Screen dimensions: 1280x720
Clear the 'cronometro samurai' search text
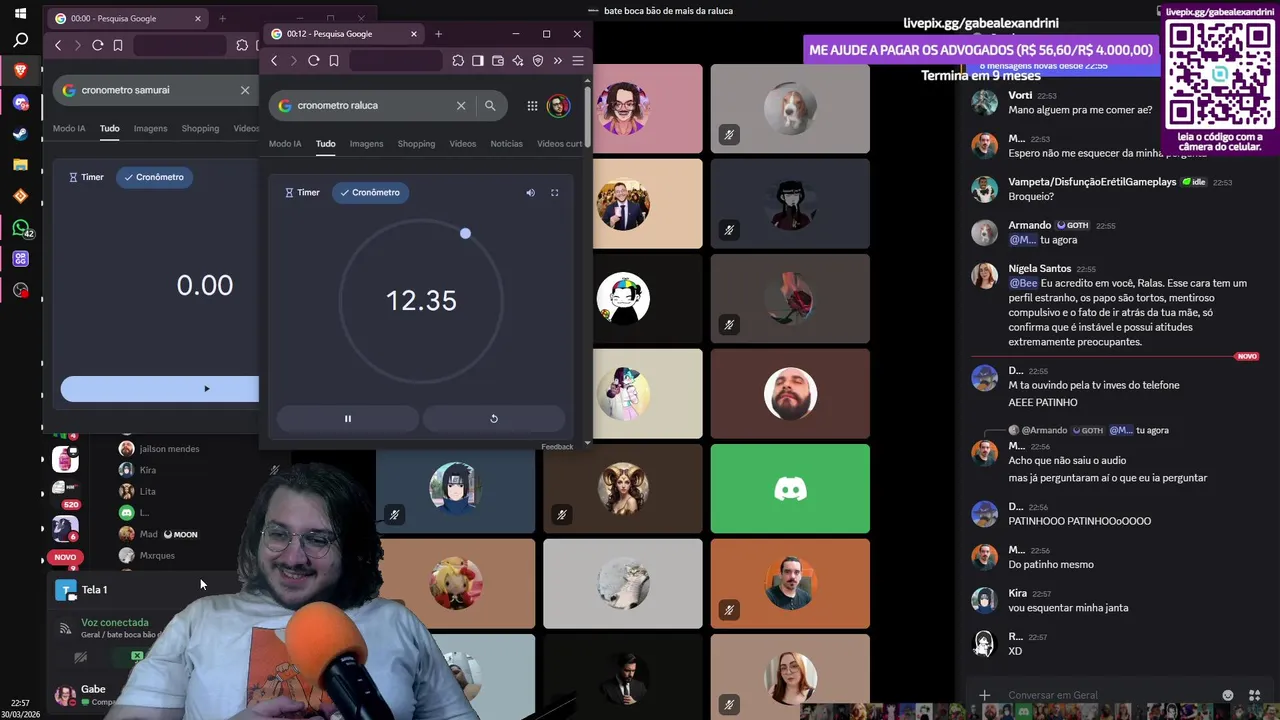click(x=245, y=90)
